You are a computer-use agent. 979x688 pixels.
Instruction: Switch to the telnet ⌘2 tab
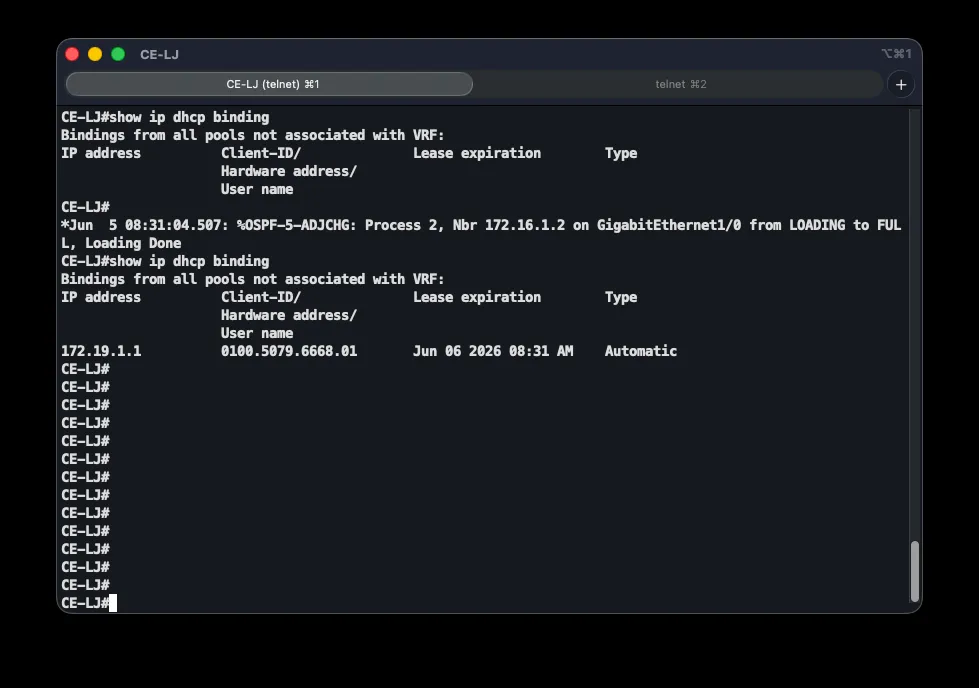pos(680,84)
